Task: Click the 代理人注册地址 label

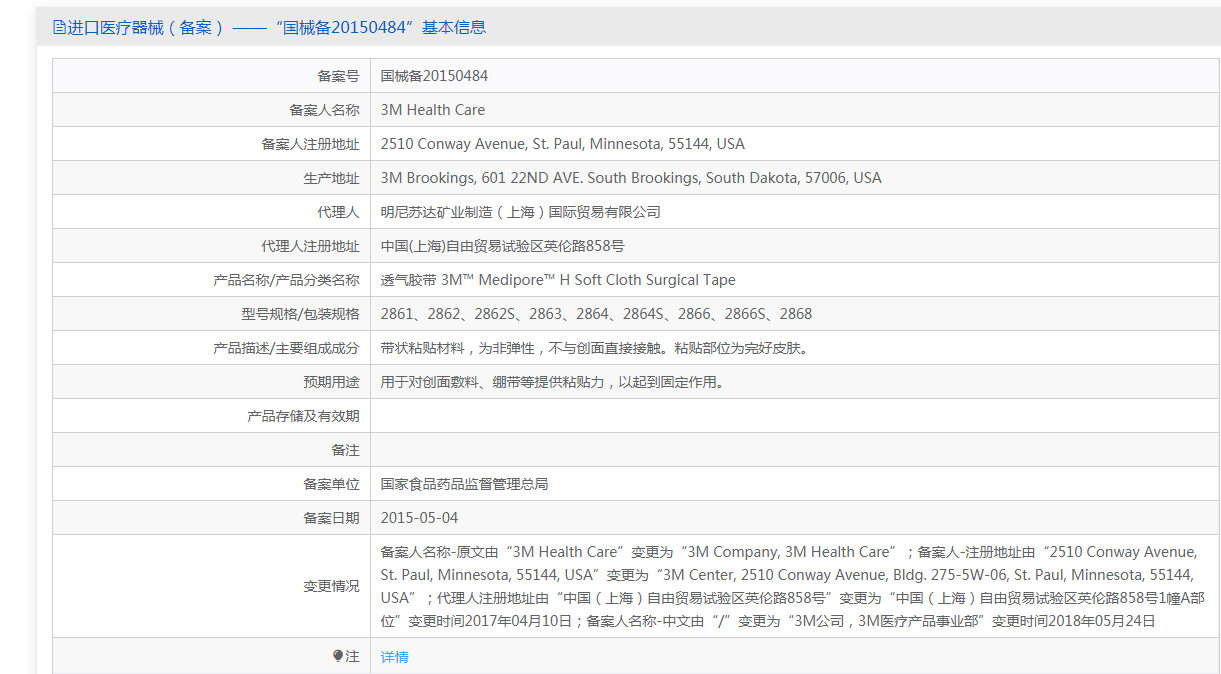Action: [x=310, y=246]
